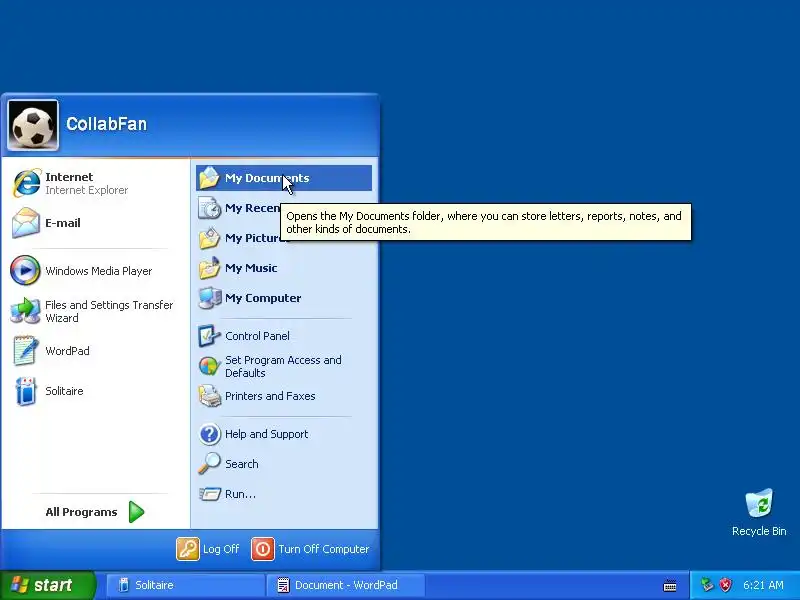Click the soccer ball user picture
Image resolution: width=800 pixels, height=600 pixels.
pyautogui.click(x=33, y=125)
